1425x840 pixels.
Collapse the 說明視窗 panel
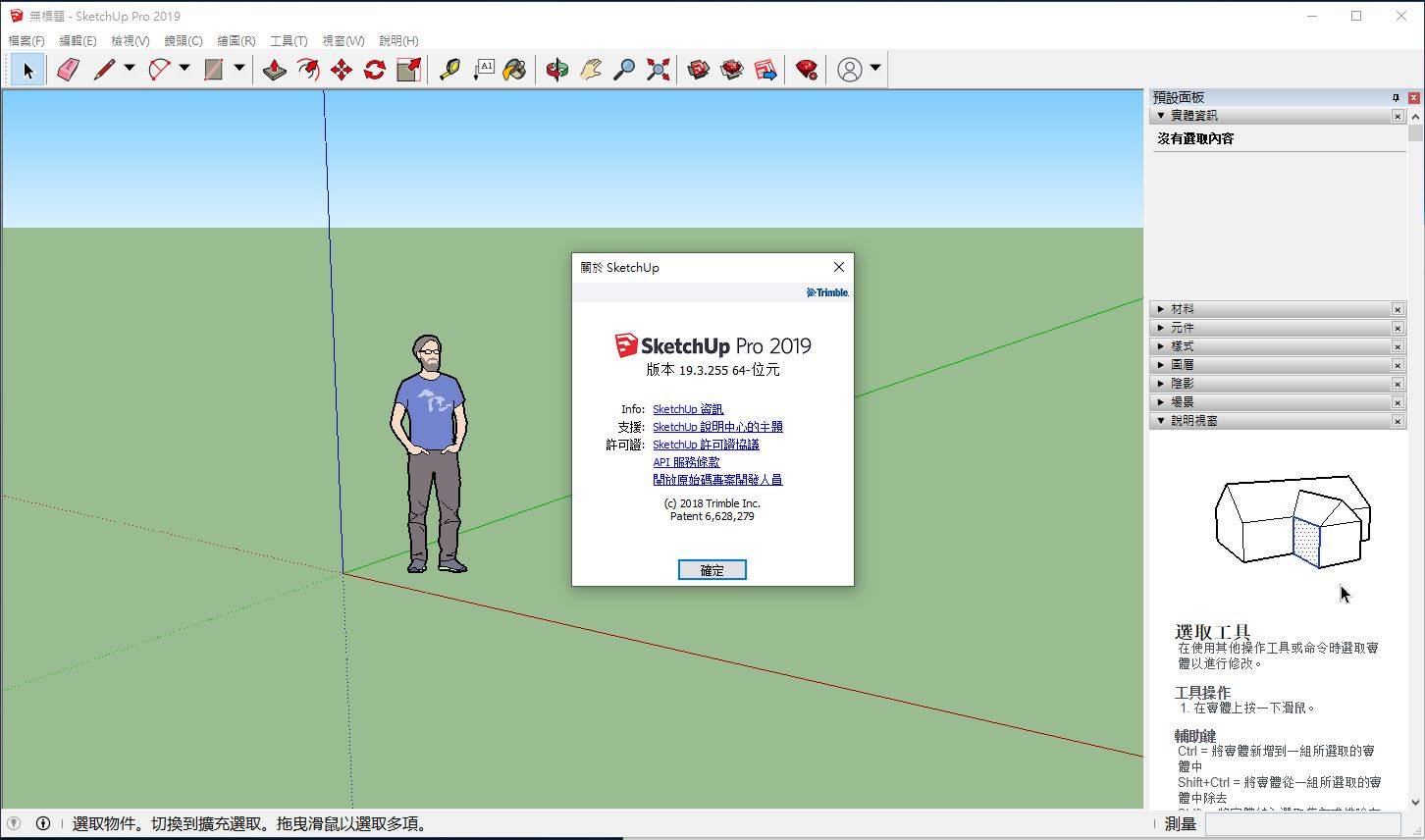[1161, 421]
